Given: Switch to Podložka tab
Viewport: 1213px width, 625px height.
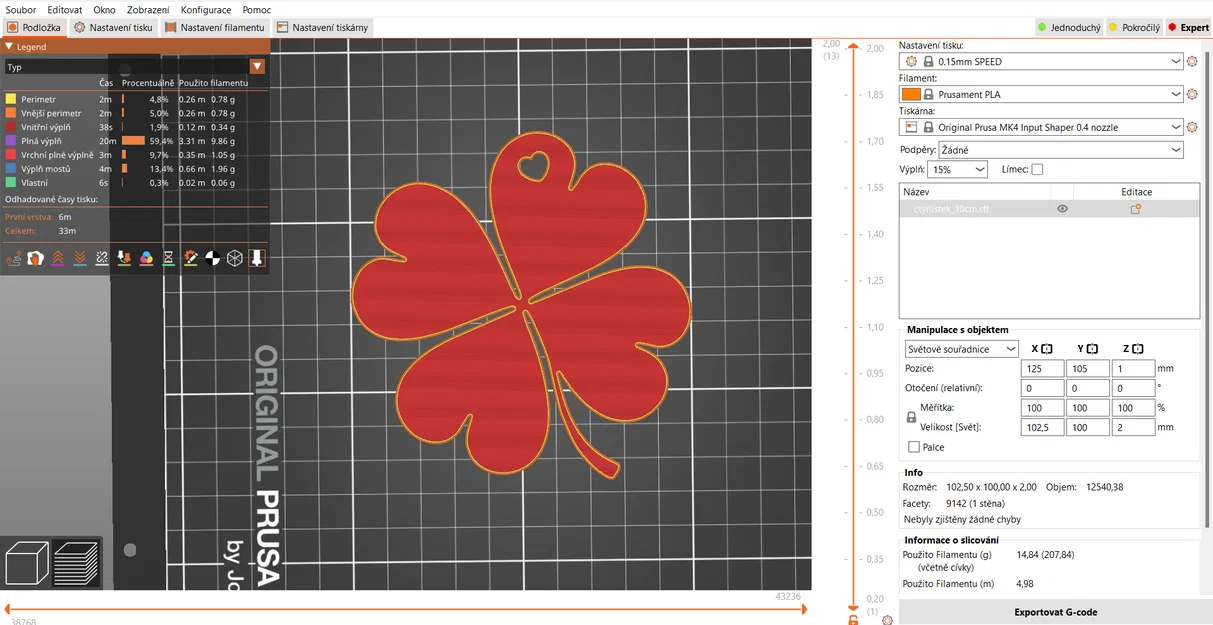Looking at the screenshot, I should (x=34, y=27).
